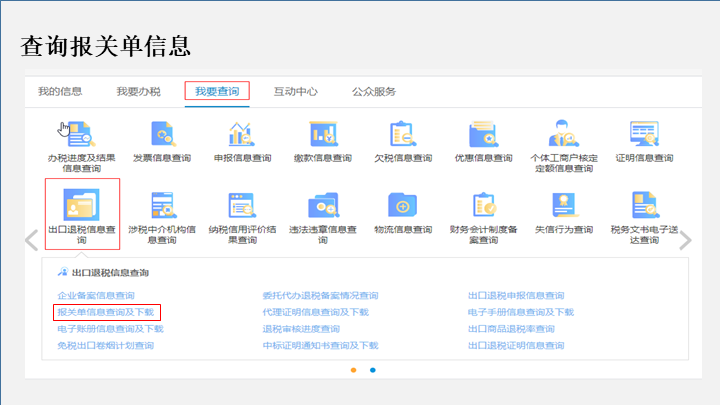The image size is (720, 405).
Task: Open 税务文书电子送达查询 icon
Action: tap(645, 205)
